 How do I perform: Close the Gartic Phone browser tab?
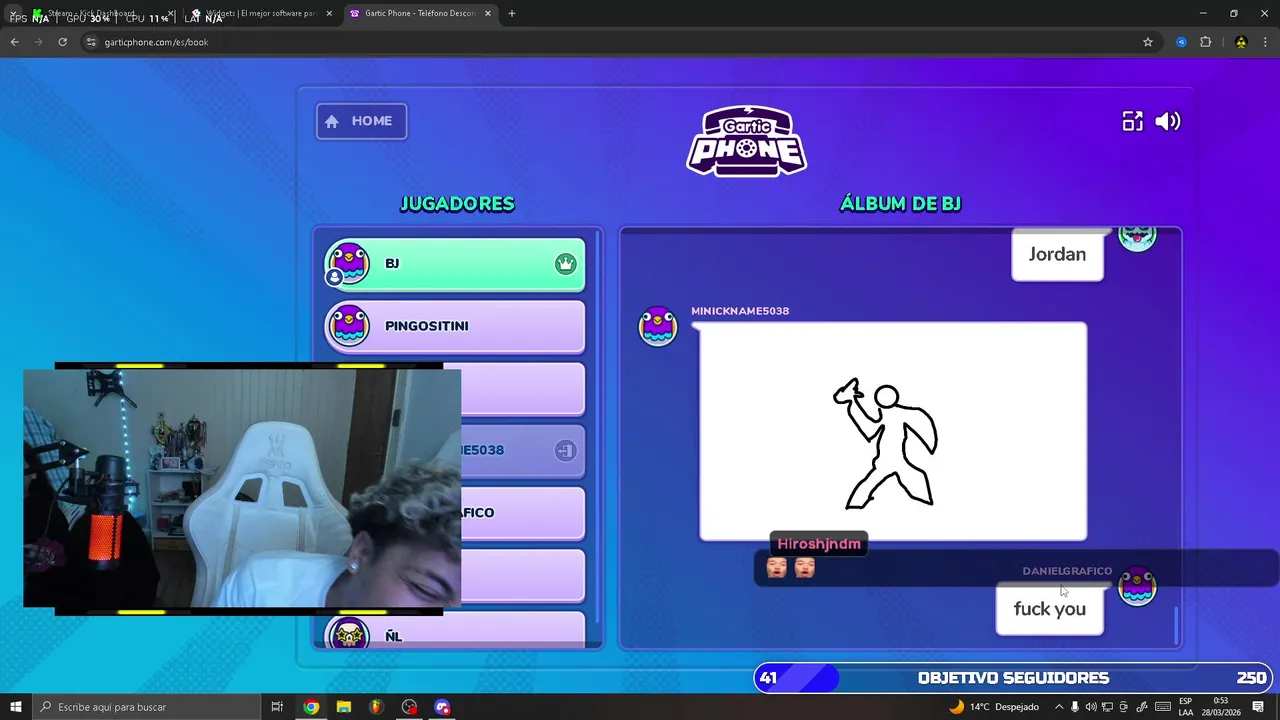point(487,13)
